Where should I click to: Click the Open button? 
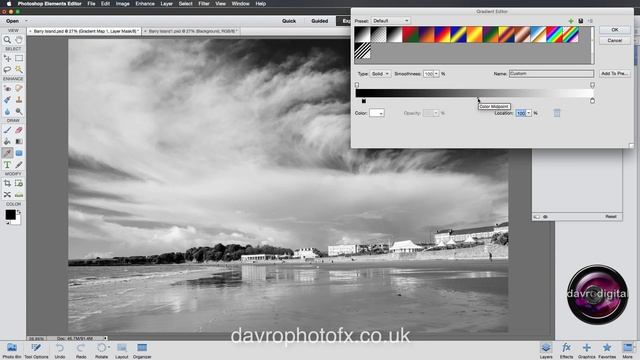pyautogui.click(x=12, y=21)
